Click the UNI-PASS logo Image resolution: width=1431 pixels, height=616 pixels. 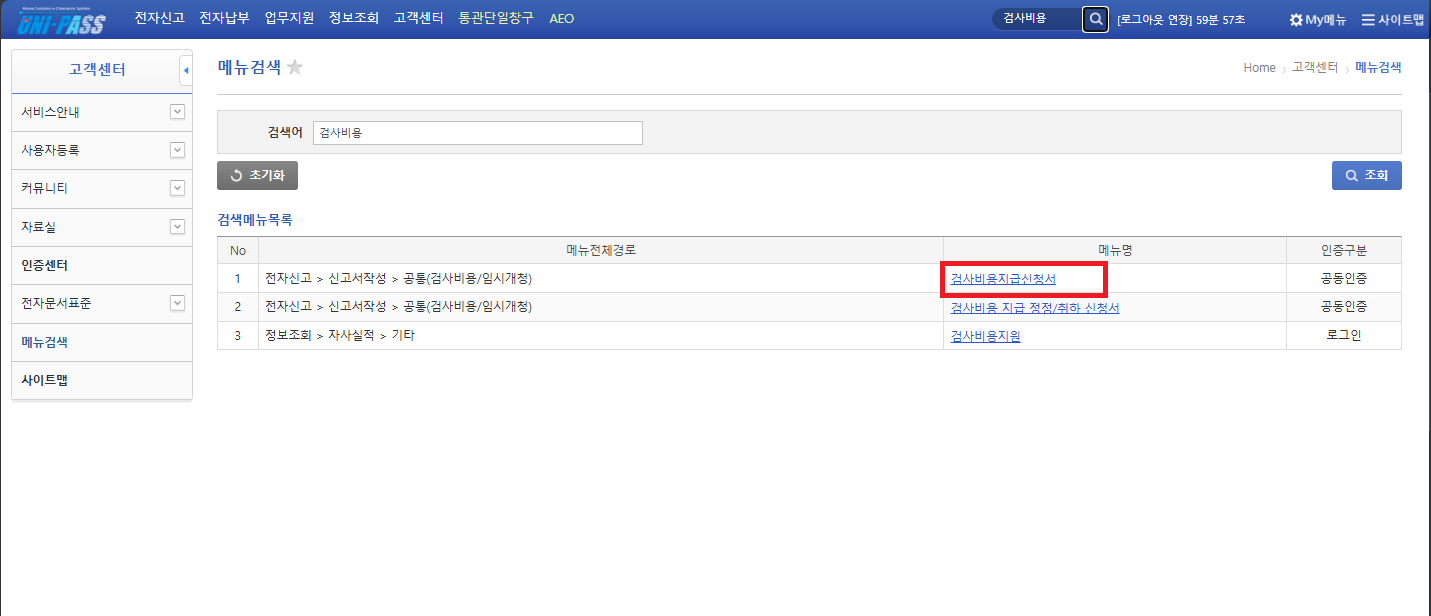coord(62,20)
